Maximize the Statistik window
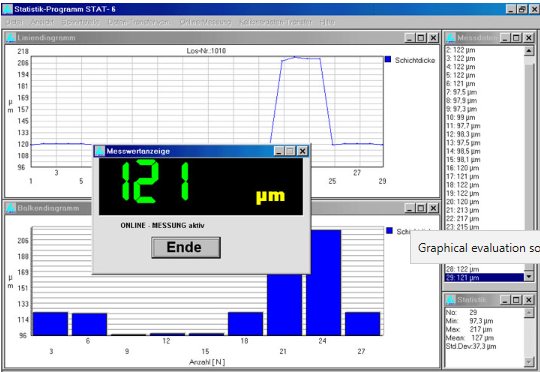Image resolution: width=540 pixels, height=372 pixels. (516, 300)
